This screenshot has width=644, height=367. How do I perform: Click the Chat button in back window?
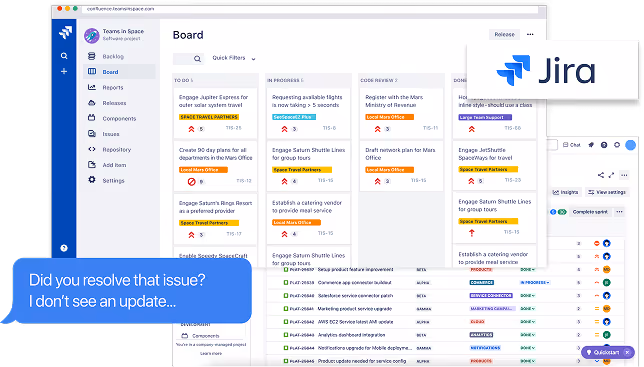point(572,145)
